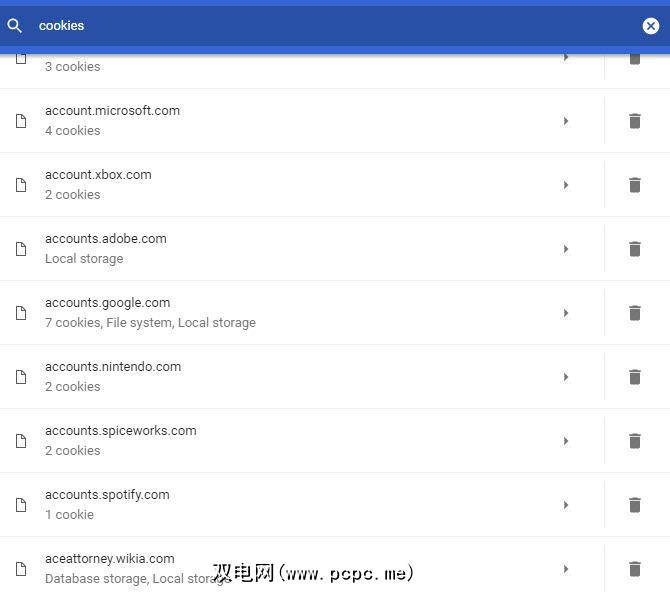Image resolution: width=670 pixels, height=596 pixels.
Task: Click the file icon beside account.xbox.com
Action: [x=21, y=185]
